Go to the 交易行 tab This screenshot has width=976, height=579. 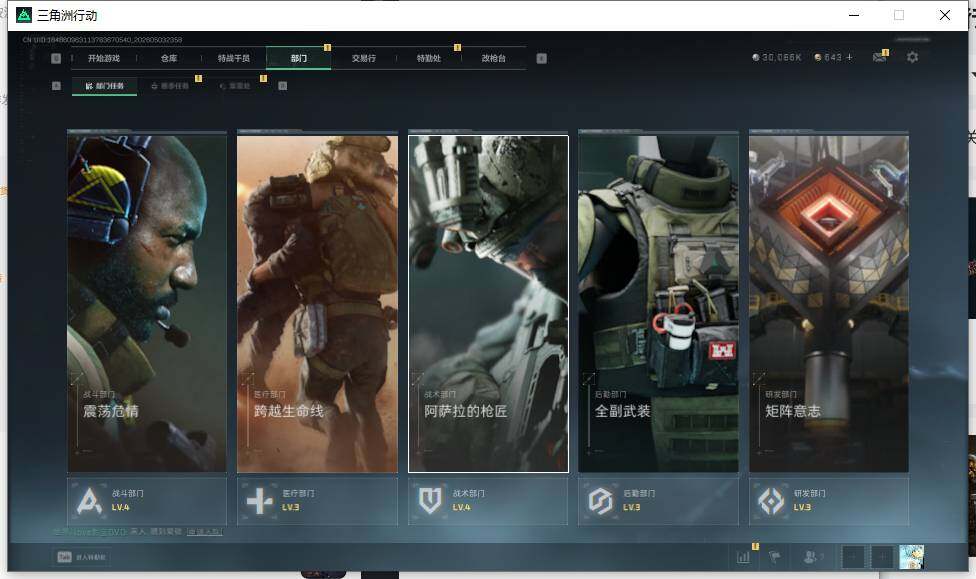tap(364, 59)
